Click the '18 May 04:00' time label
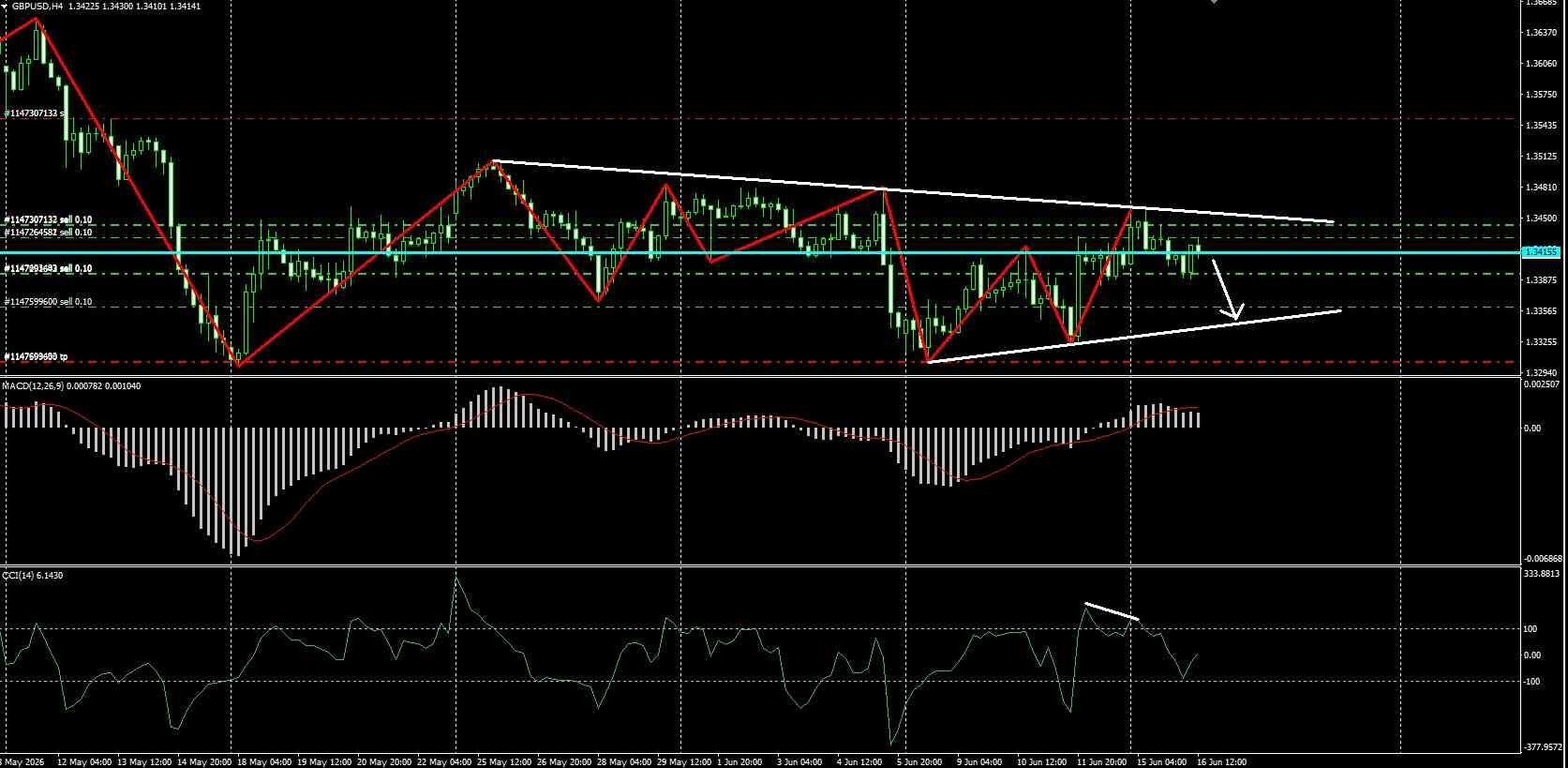Viewport: 1568px width, 768px height. [x=264, y=761]
